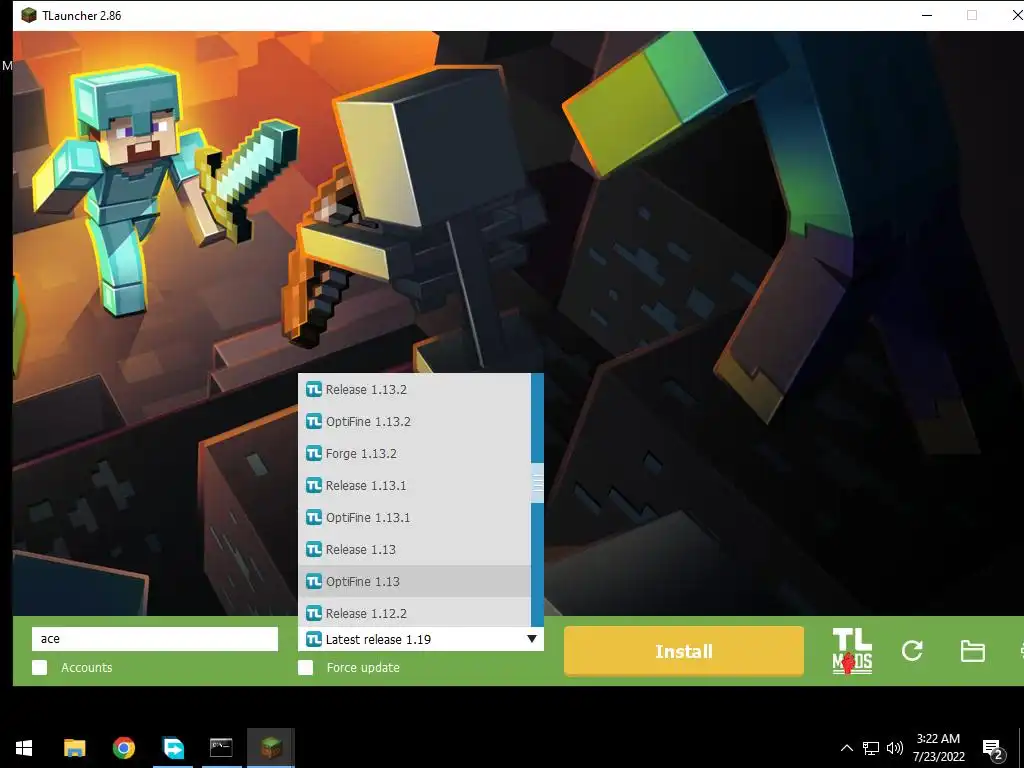The image size is (1024, 768).
Task: Choose OptiFine 1.13.2 version
Action: pos(414,421)
